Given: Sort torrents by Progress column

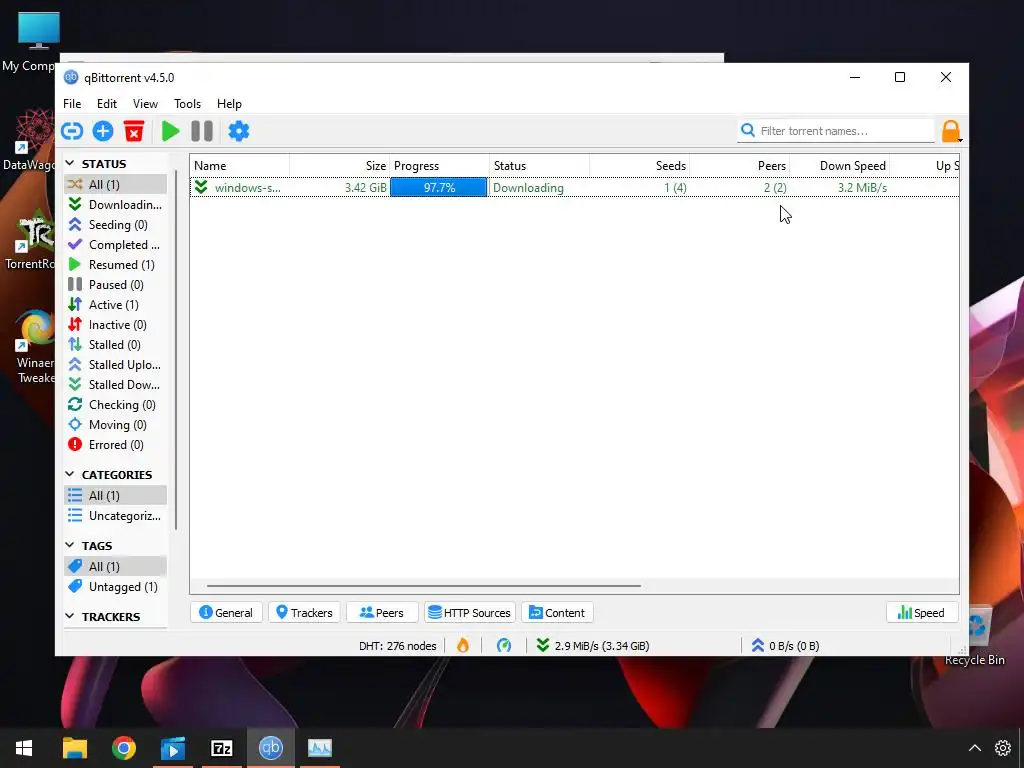Looking at the screenshot, I should click(x=440, y=166).
